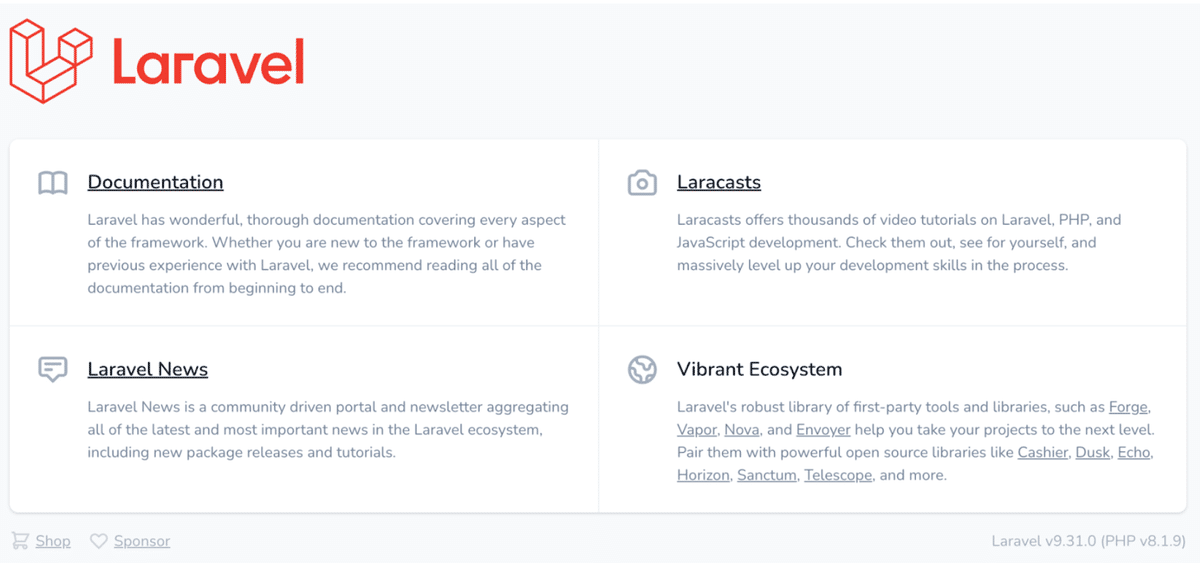The height and width of the screenshot is (563, 1200).
Task: Click the Shop link in the footer
Action: tap(53, 541)
